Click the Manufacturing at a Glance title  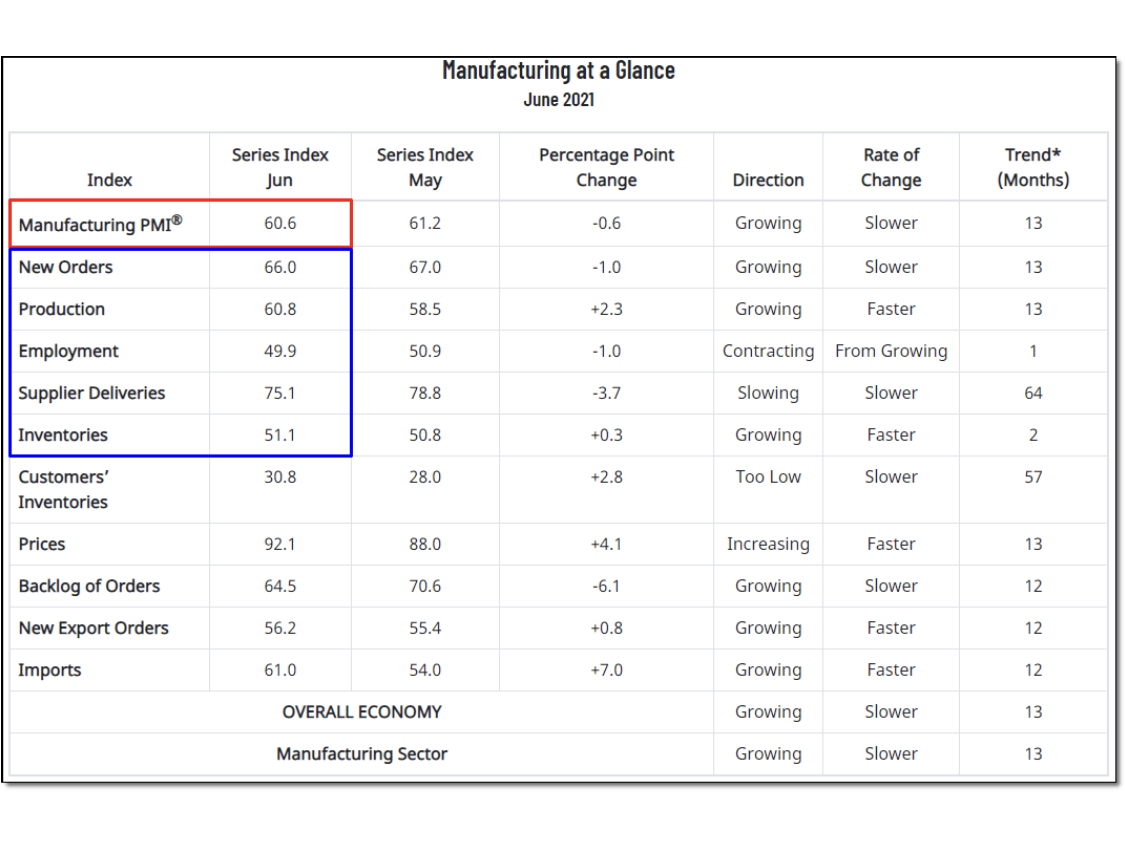pyautogui.click(x=558, y=70)
